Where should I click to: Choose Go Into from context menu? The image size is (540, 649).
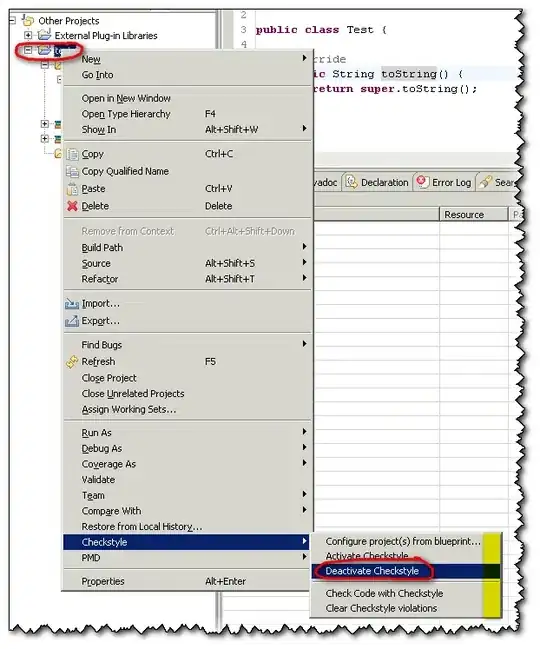coord(187,75)
